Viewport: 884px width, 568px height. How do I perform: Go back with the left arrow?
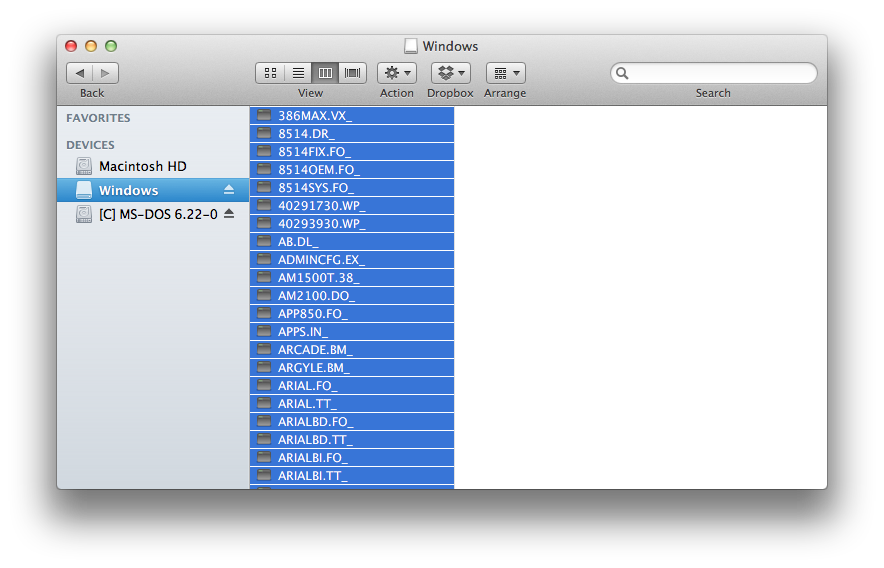(79, 73)
